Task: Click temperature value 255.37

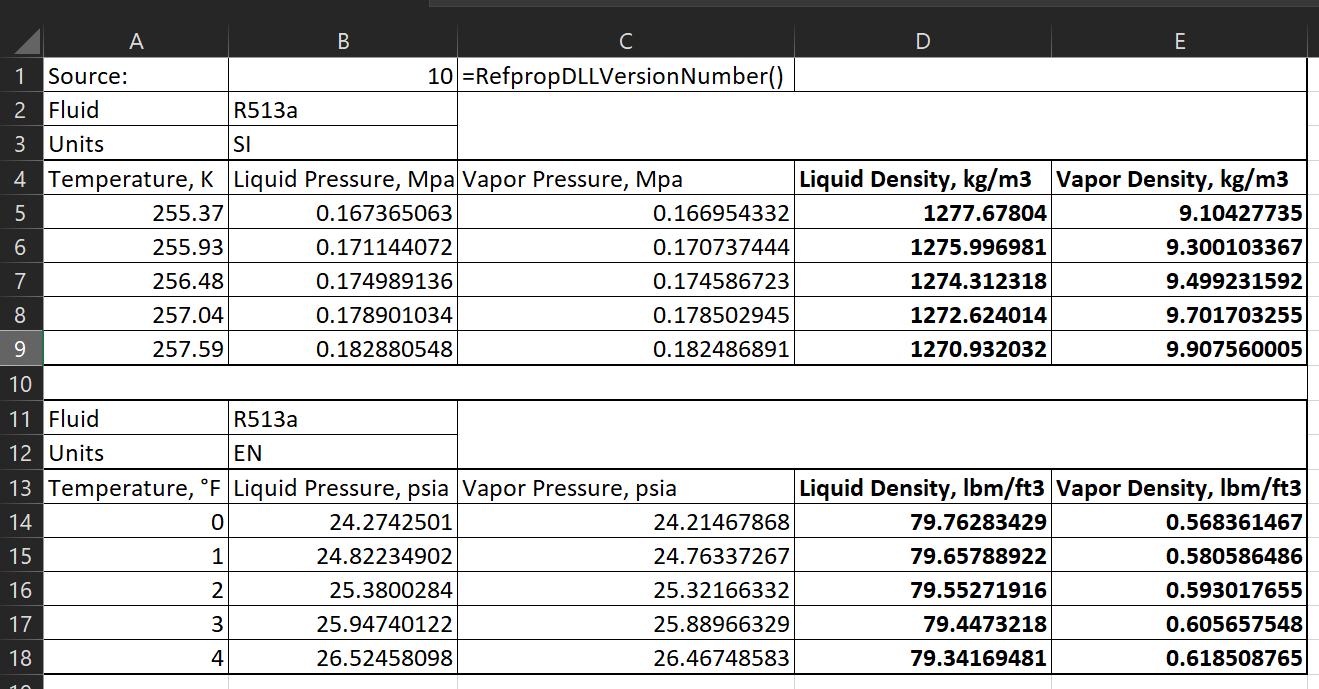Action: coord(136,213)
